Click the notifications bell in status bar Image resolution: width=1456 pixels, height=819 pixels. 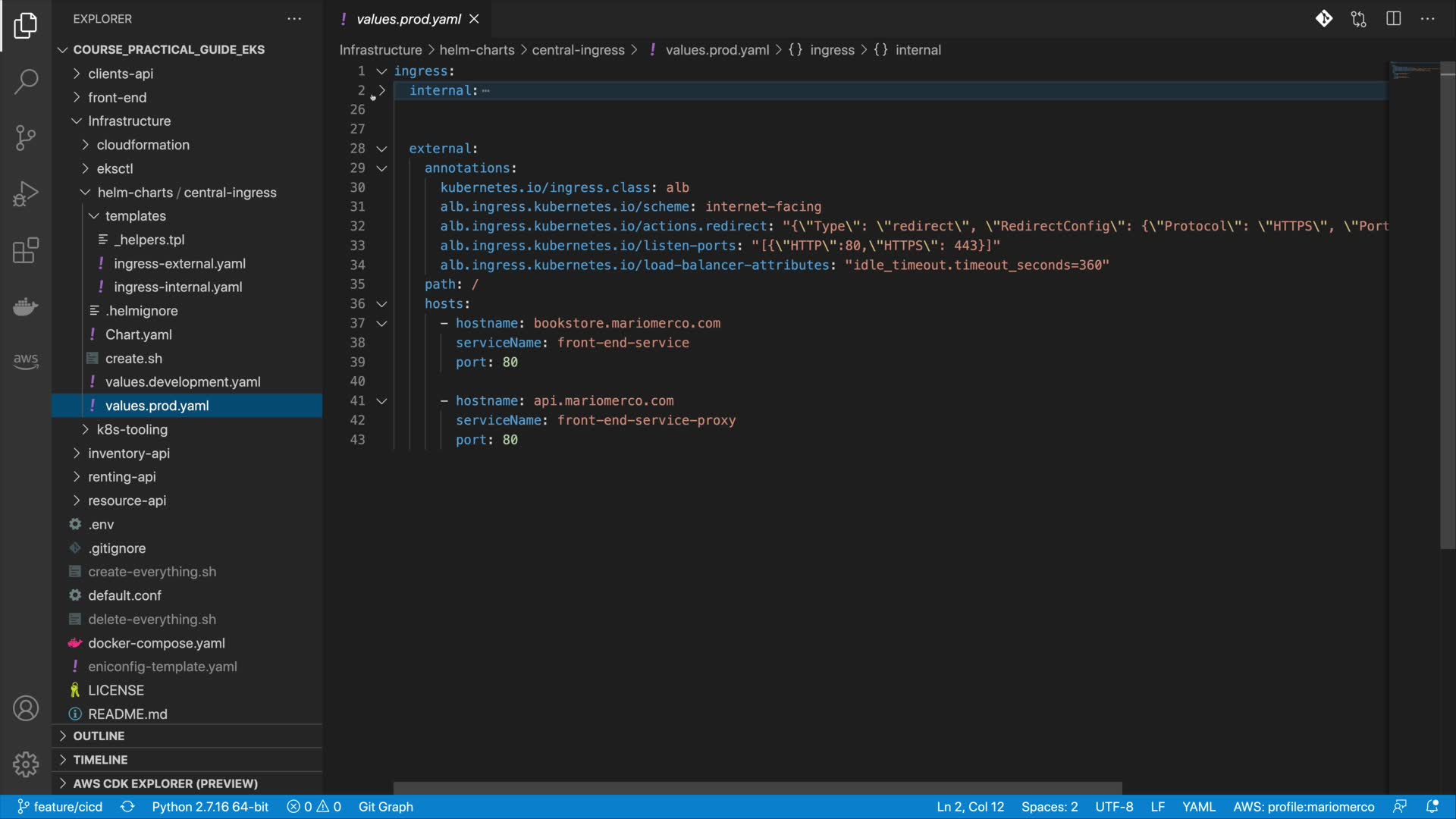pos(1432,807)
